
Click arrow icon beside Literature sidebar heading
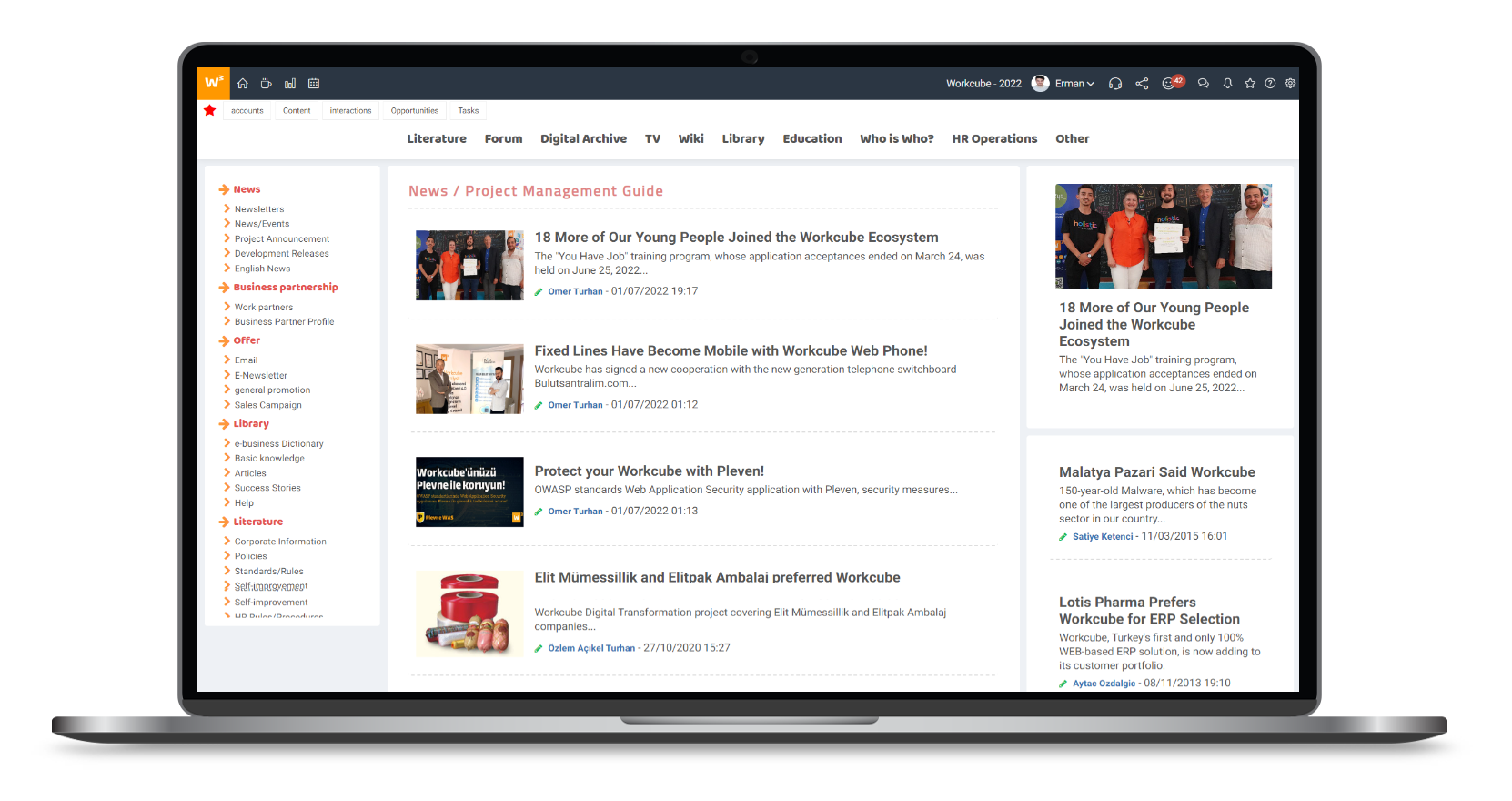point(224,522)
